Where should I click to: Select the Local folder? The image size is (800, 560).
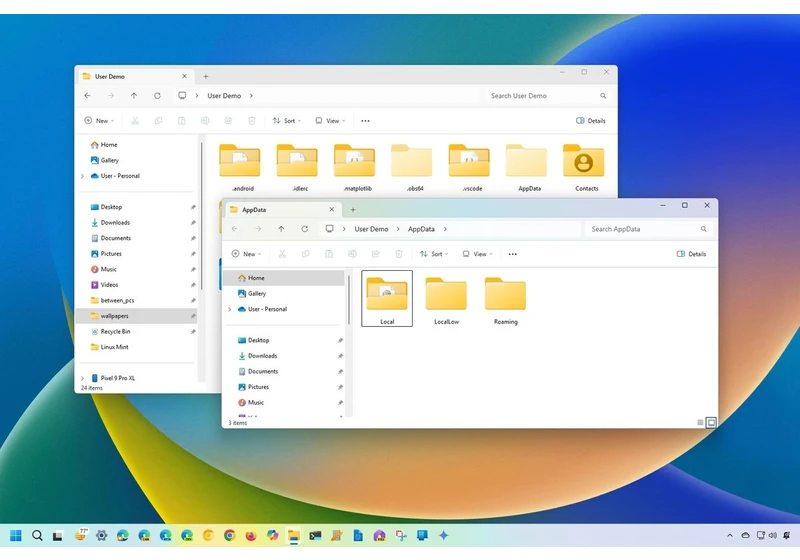click(387, 299)
